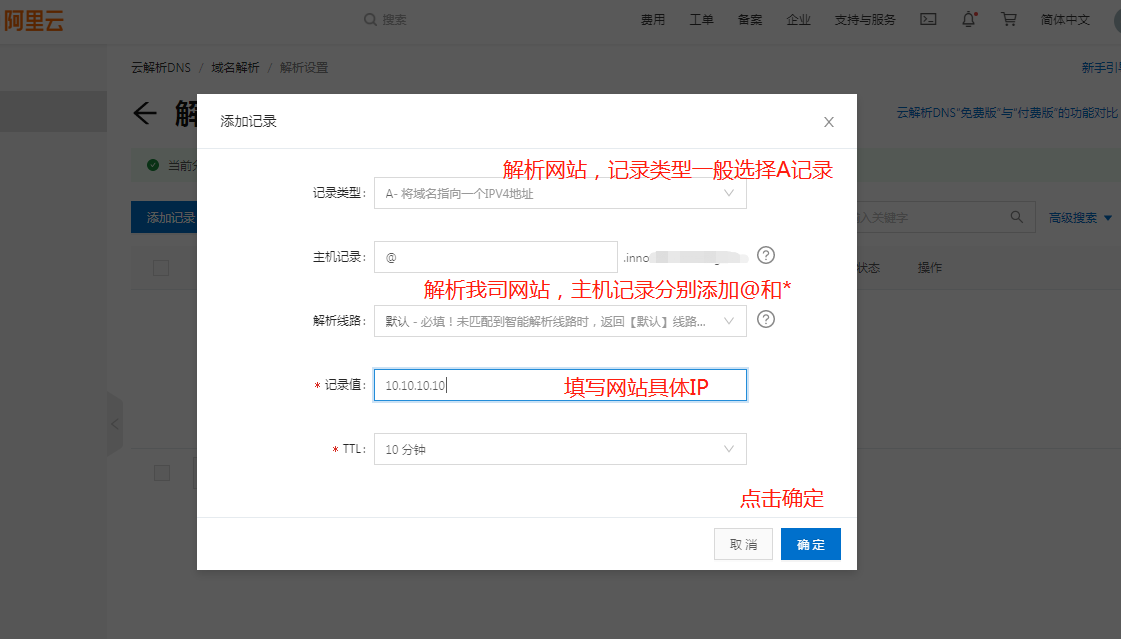The image size is (1121, 639).
Task: Go to 域名解析 breadcrumb
Action: tap(235, 67)
